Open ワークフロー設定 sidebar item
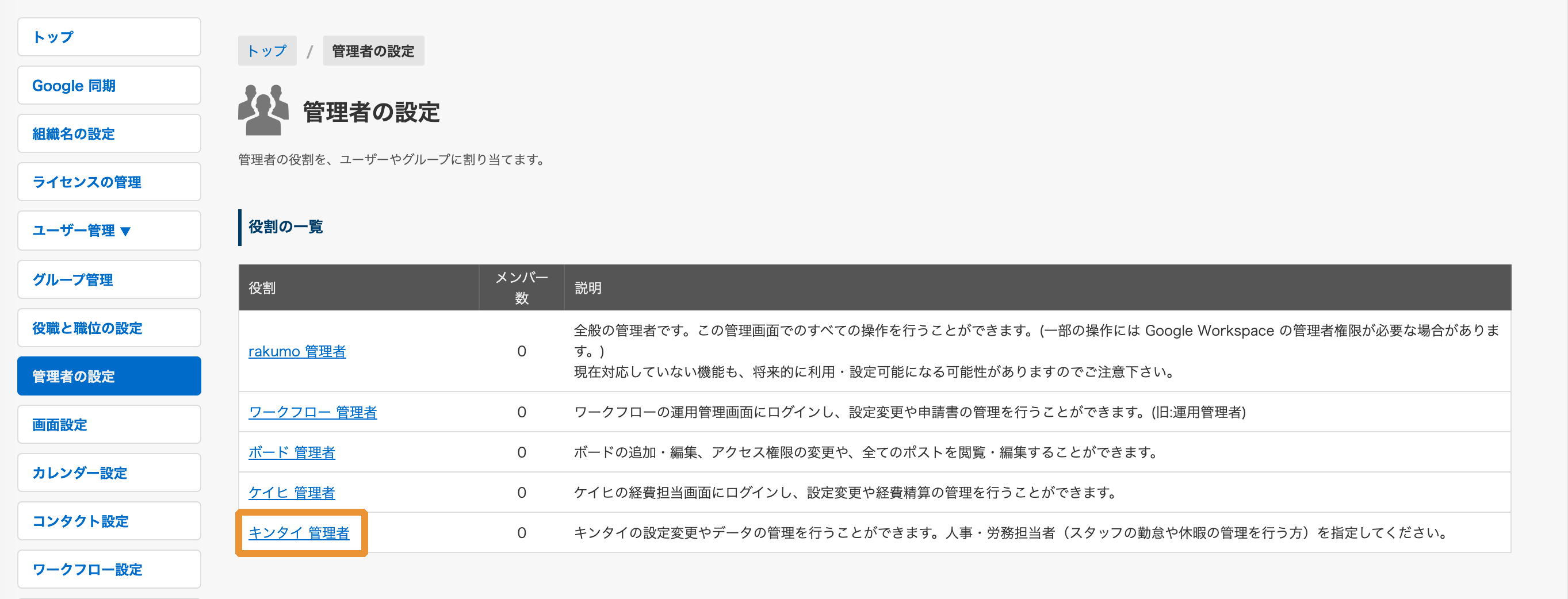 109,569
